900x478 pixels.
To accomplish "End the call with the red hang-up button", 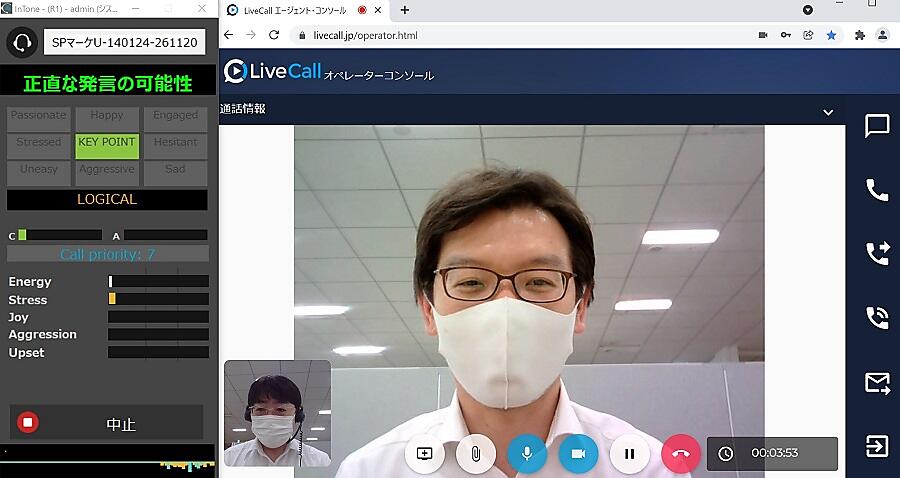I will (x=681, y=453).
